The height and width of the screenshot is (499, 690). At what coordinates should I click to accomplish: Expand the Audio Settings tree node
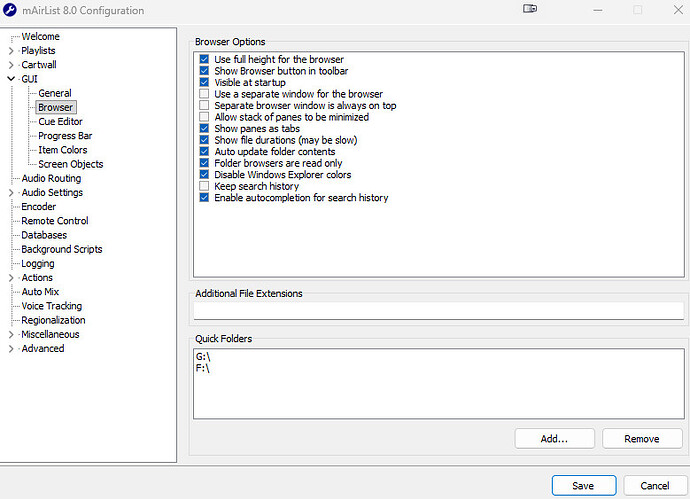pyautogui.click(x=11, y=192)
